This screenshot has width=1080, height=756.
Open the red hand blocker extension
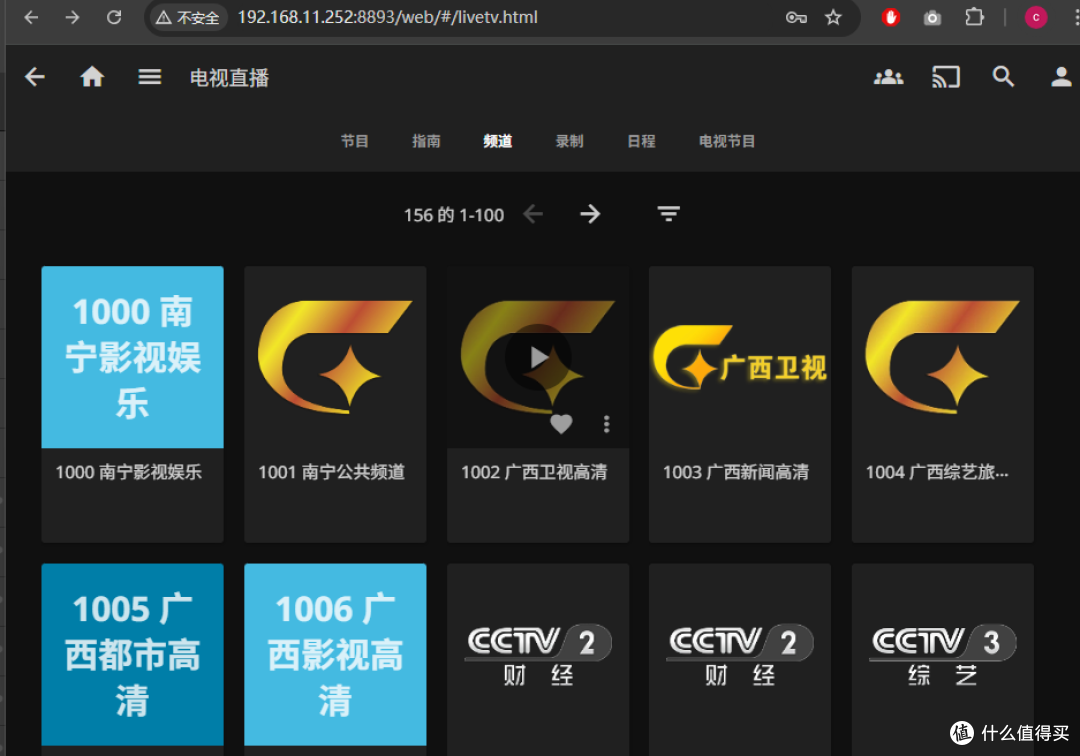tap(891, 17)
